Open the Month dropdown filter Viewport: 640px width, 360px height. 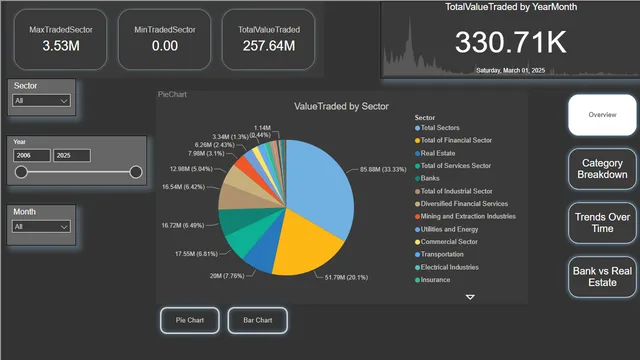pos(41,227)
